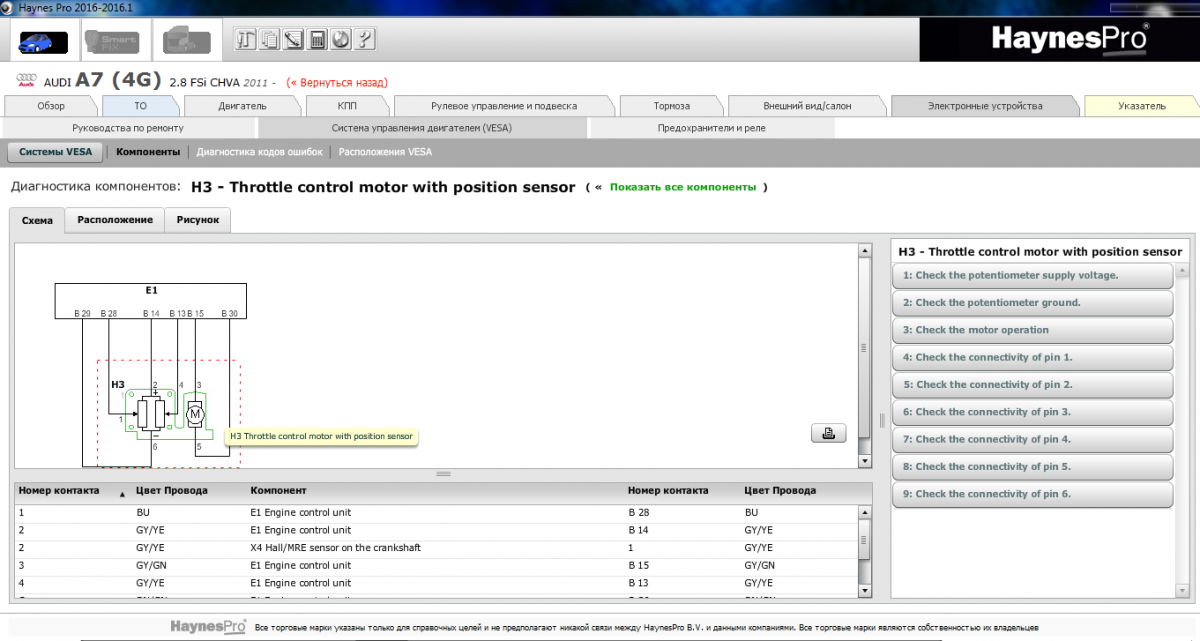Select step 8: Check connectivity of pin 5
The height and width of the screenshot is (641, 1200).
[1032, 467]
